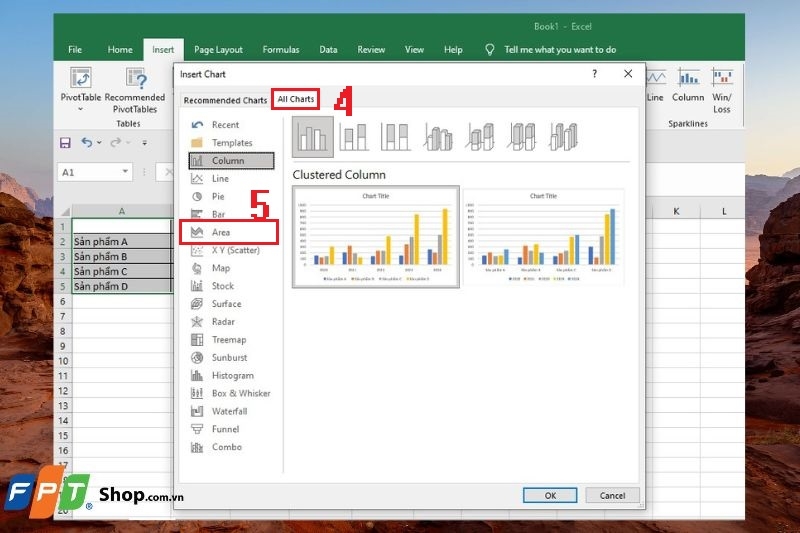
Task: Click the PivotTable icon
Action: 81,78
